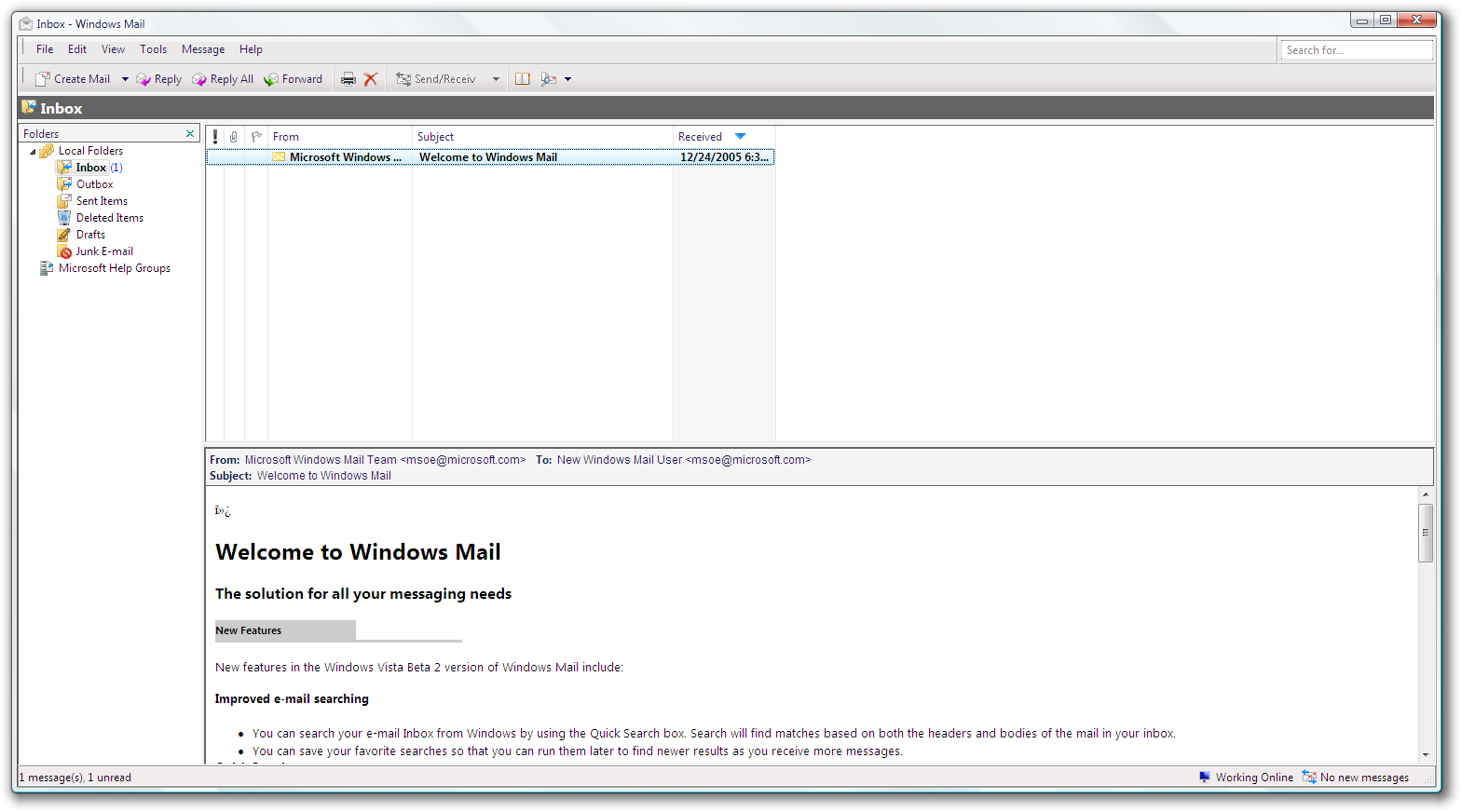Viewport: 1461px width, 812px height.
Task: Sort by priority column (exclamation mark)
Action: pos(215,137)
